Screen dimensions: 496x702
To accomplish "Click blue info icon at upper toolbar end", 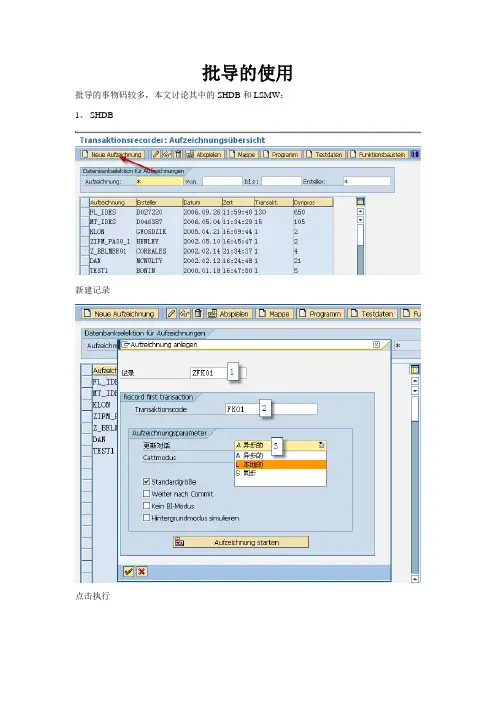I will coord(415,154).
